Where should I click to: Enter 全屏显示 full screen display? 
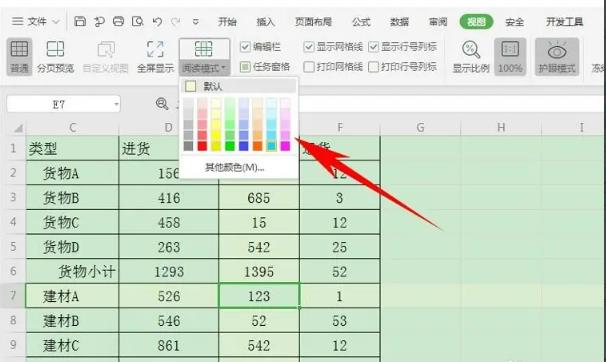click(x=155, y=57)
